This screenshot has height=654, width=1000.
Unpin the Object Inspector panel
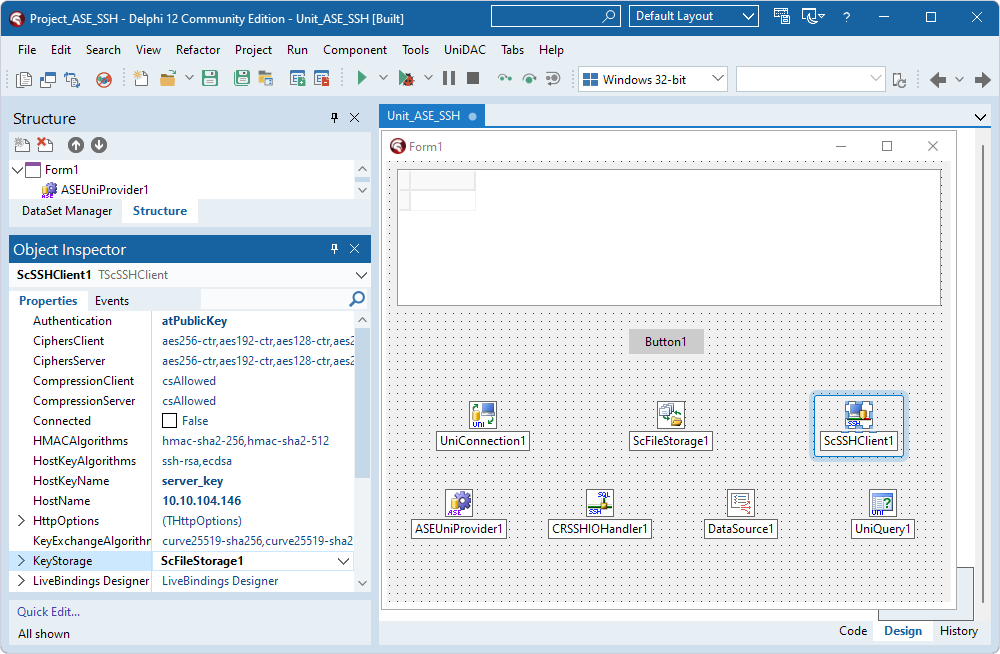[x=334, y=248]
